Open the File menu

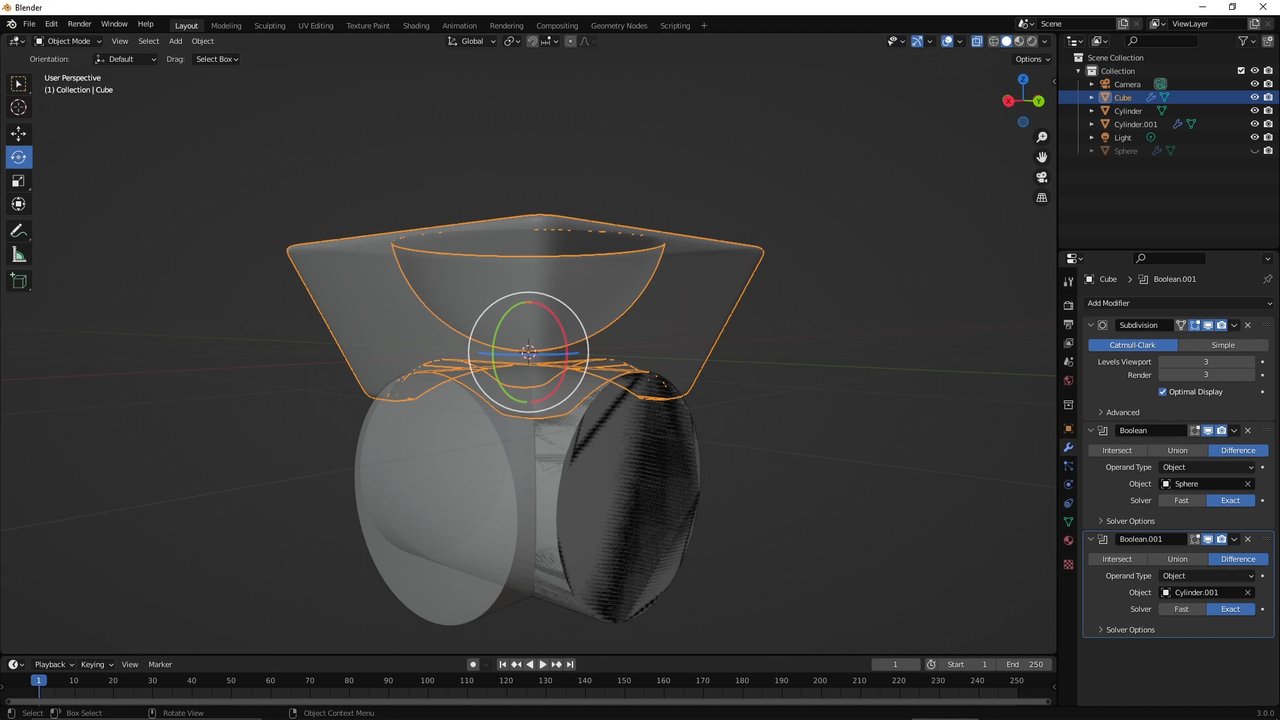(x=29, y=24)
